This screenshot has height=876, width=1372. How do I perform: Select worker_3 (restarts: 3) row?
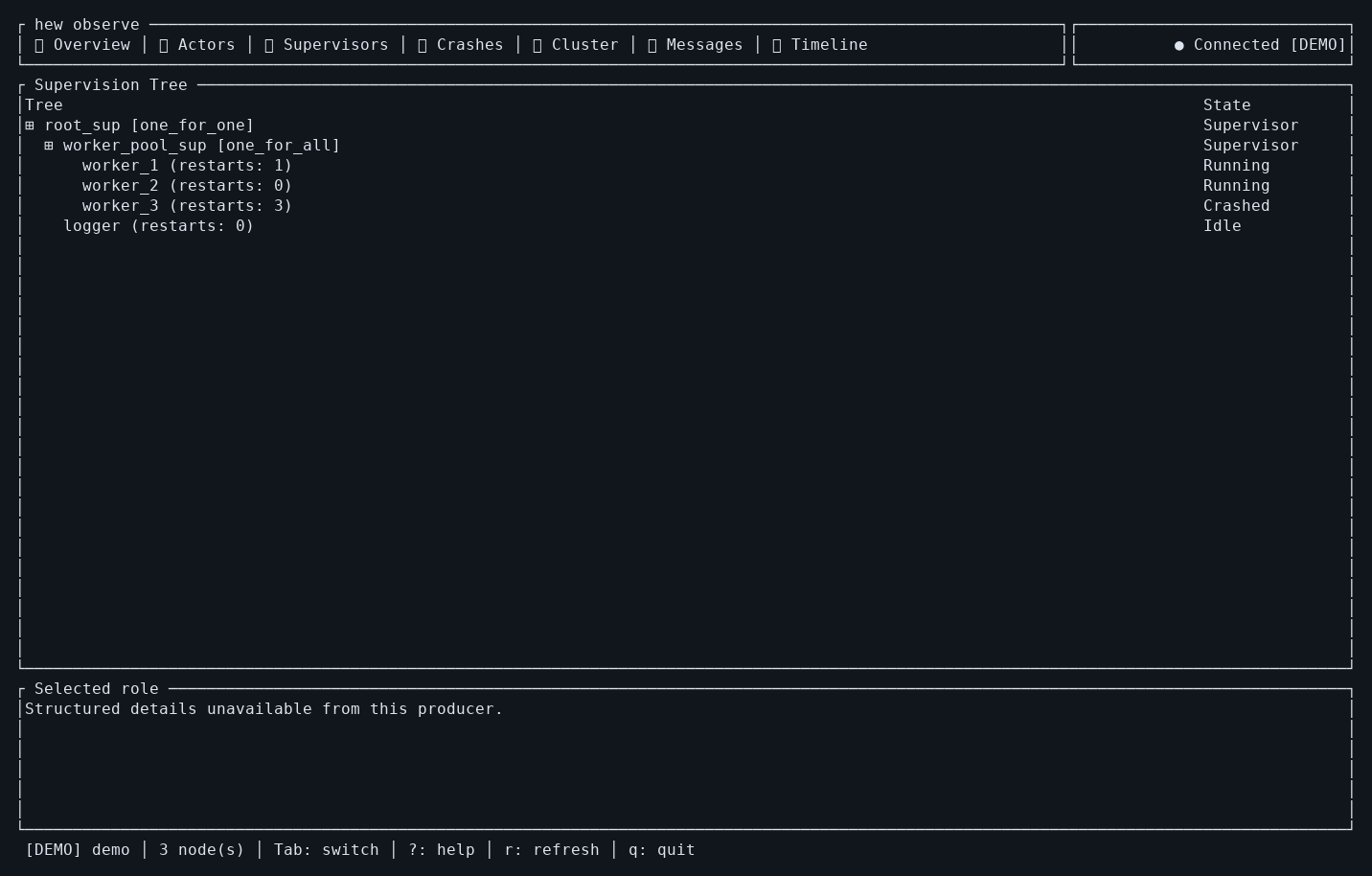pos(686,206)
